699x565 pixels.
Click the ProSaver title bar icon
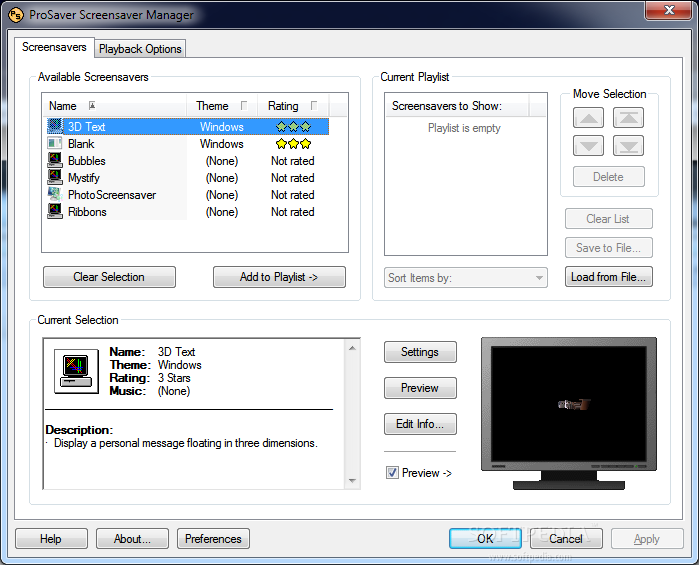pyautogui.click(x=16, y=15)
